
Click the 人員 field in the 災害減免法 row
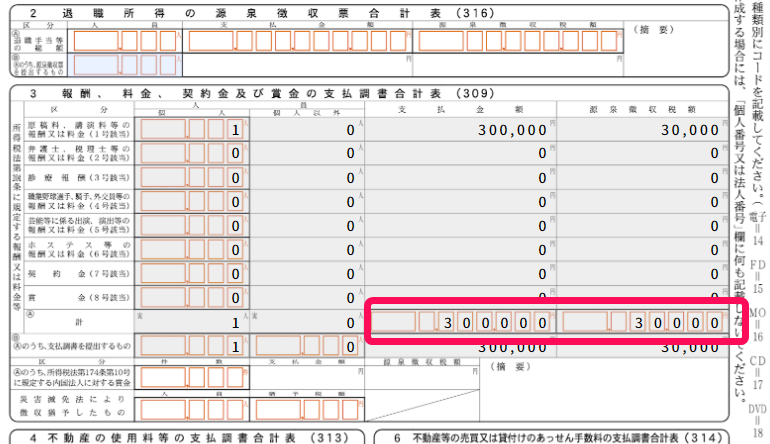192,410
